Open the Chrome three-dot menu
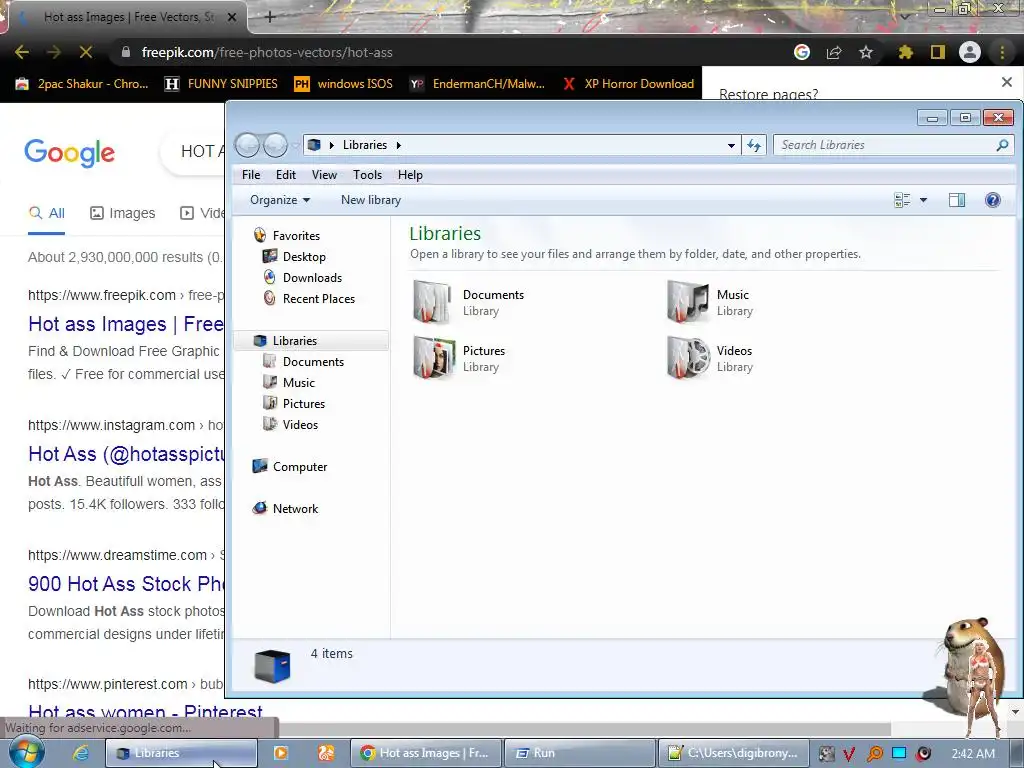The width and height of the screenshot is (1024, 768). 1002,52
